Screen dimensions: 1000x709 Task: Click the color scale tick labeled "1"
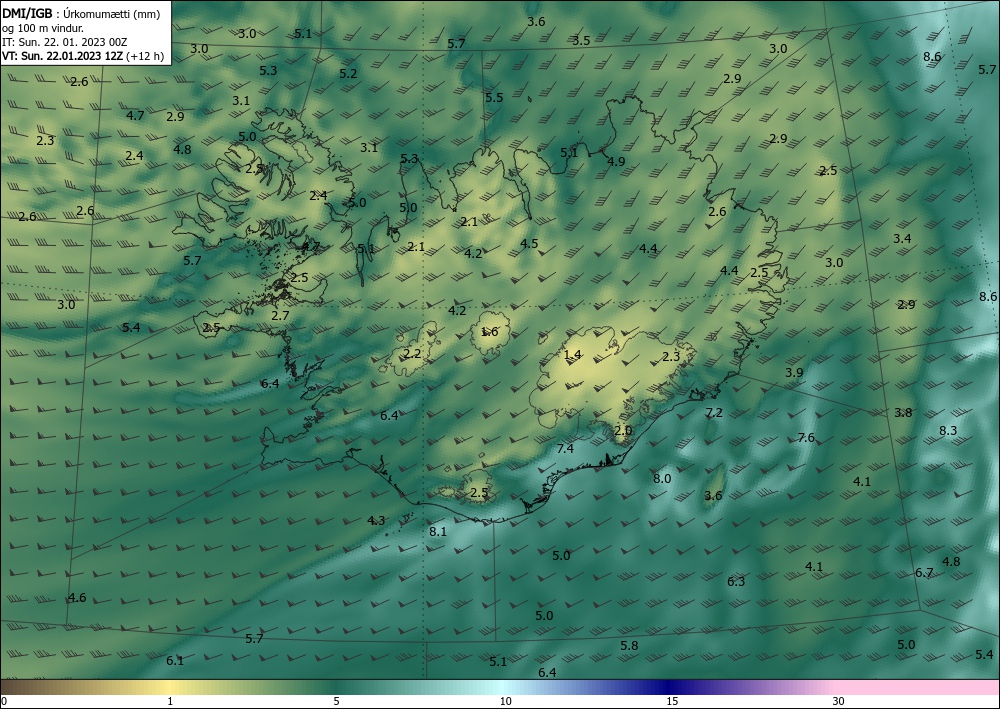click(170, 701)
